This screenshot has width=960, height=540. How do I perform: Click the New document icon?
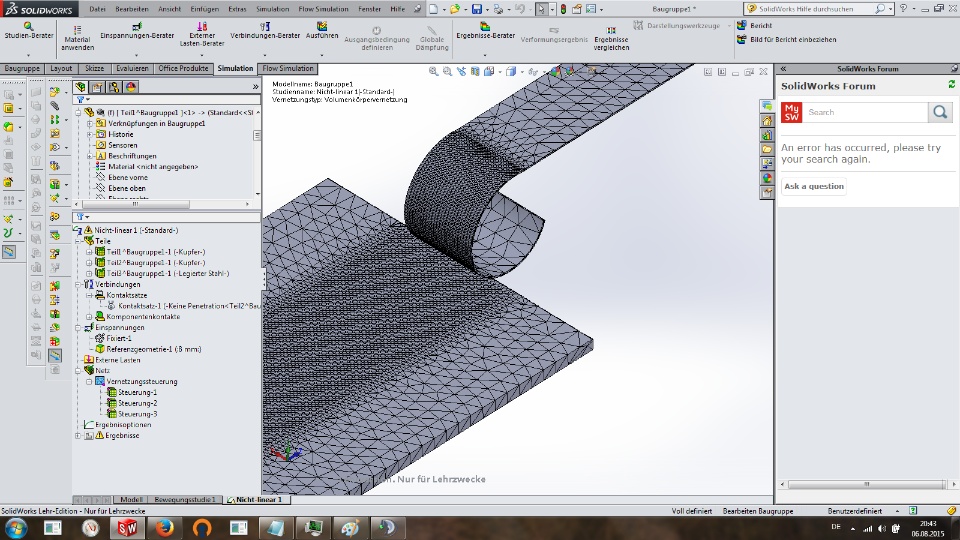pyautogui.click(x=433, y=9)
